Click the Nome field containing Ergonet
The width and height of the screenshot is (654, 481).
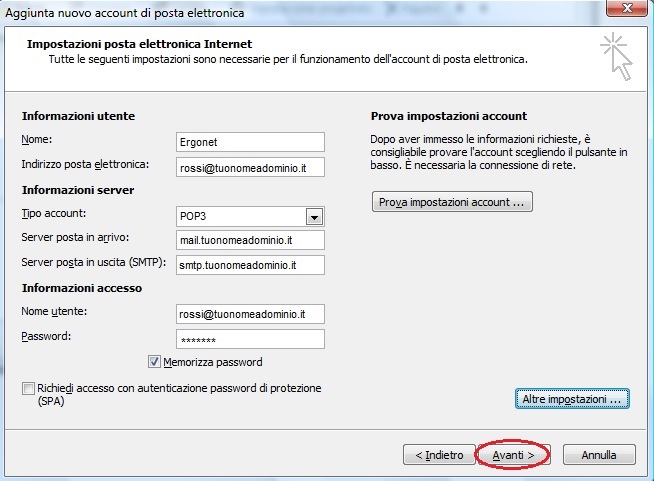249,142
